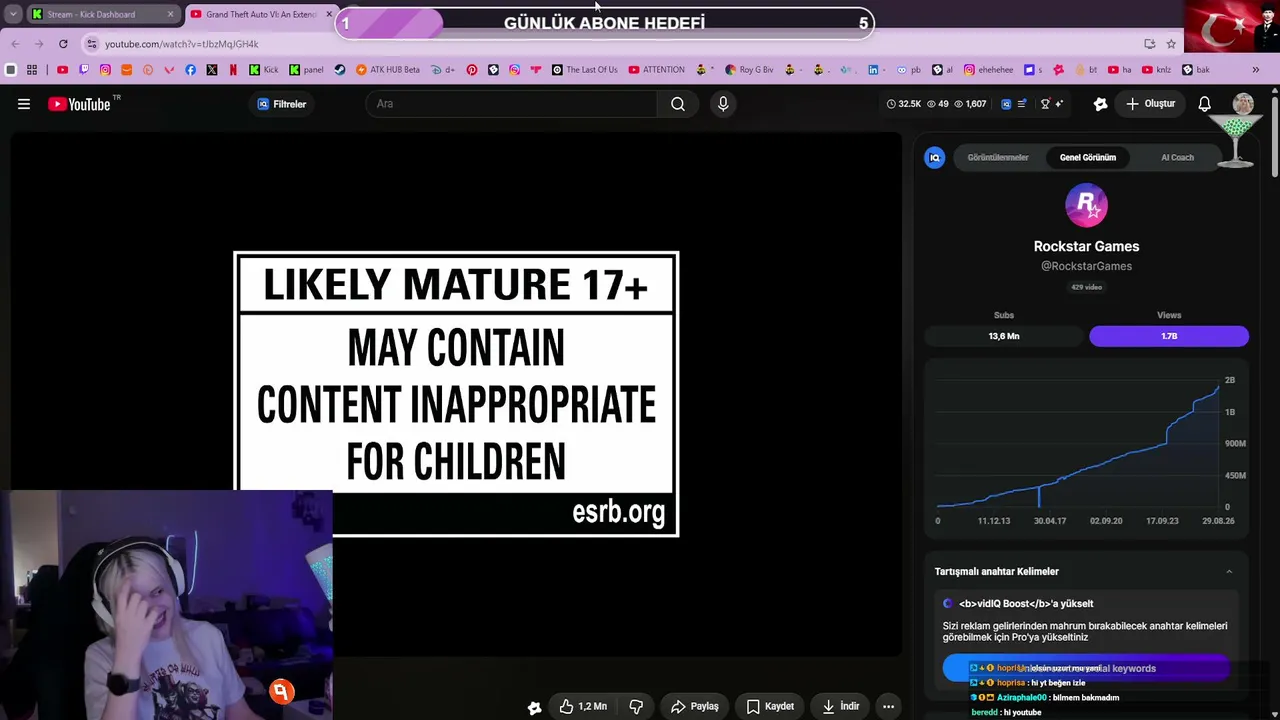Open the account avatar menu

pyautogui.click(x=1243, y=104)
